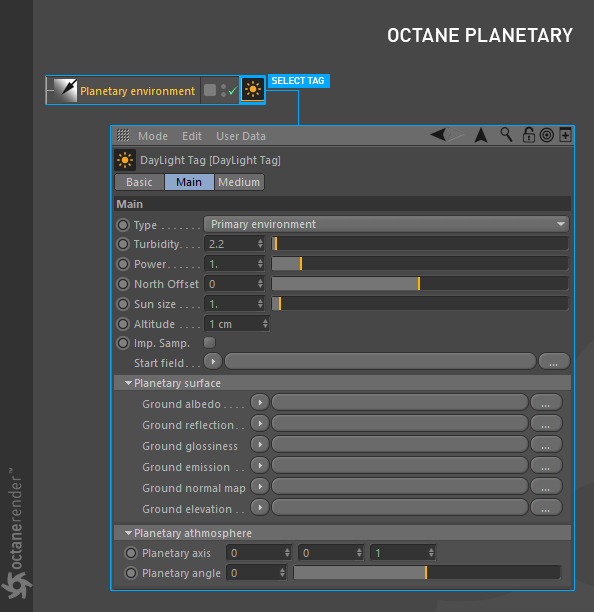Click the Planetary angle slider bar
The height and width of the screenshot is (612, 594).
point(427,573)
